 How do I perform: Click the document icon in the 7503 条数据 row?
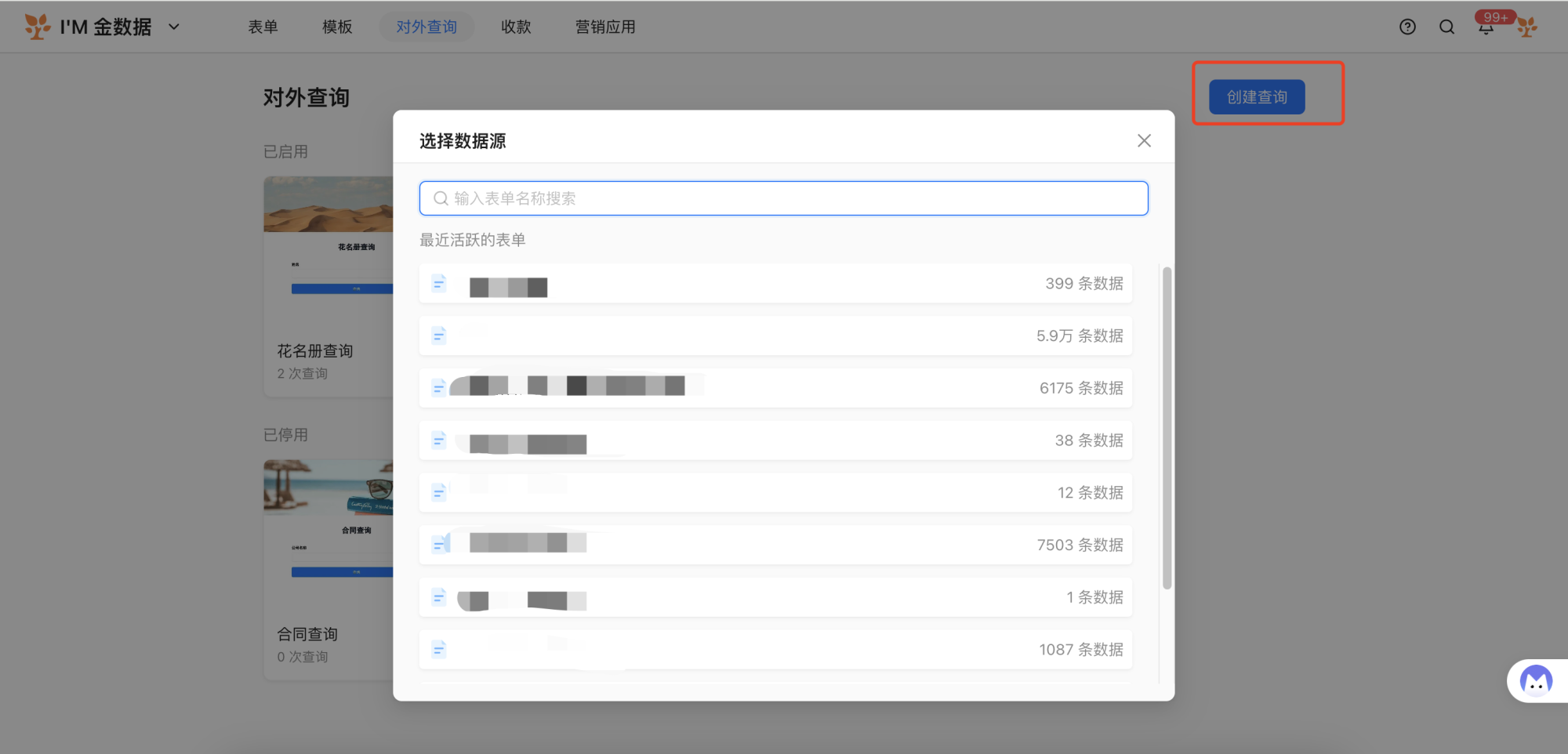tap(439, 545)
